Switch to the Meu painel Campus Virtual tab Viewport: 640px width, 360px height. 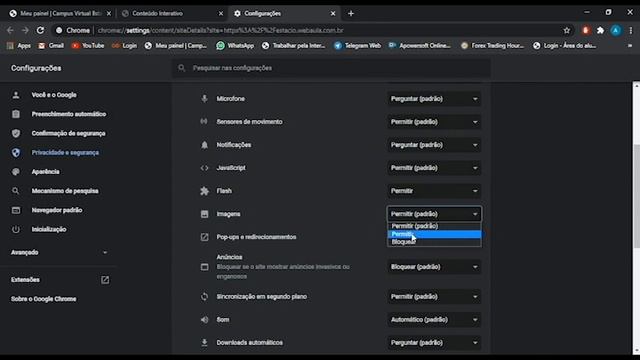(x=60, y=13)
